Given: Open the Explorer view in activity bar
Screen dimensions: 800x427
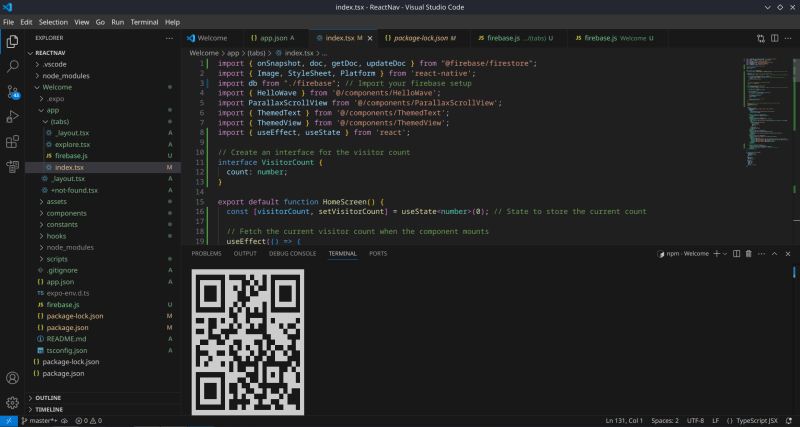Looking at the screenshot, I should (x=12, y=41).
